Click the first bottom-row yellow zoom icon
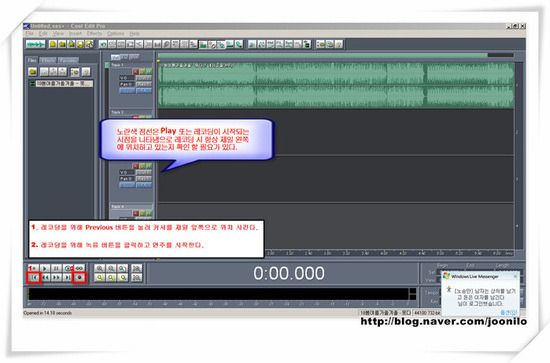This screenshot has height=363, width=550. point(99,277)
